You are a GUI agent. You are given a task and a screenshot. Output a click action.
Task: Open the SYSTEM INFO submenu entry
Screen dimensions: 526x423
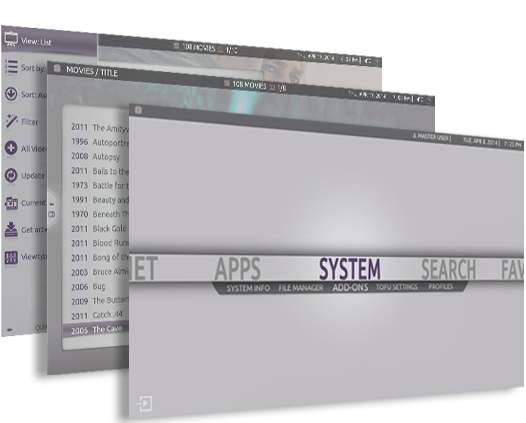coord(248,288)
